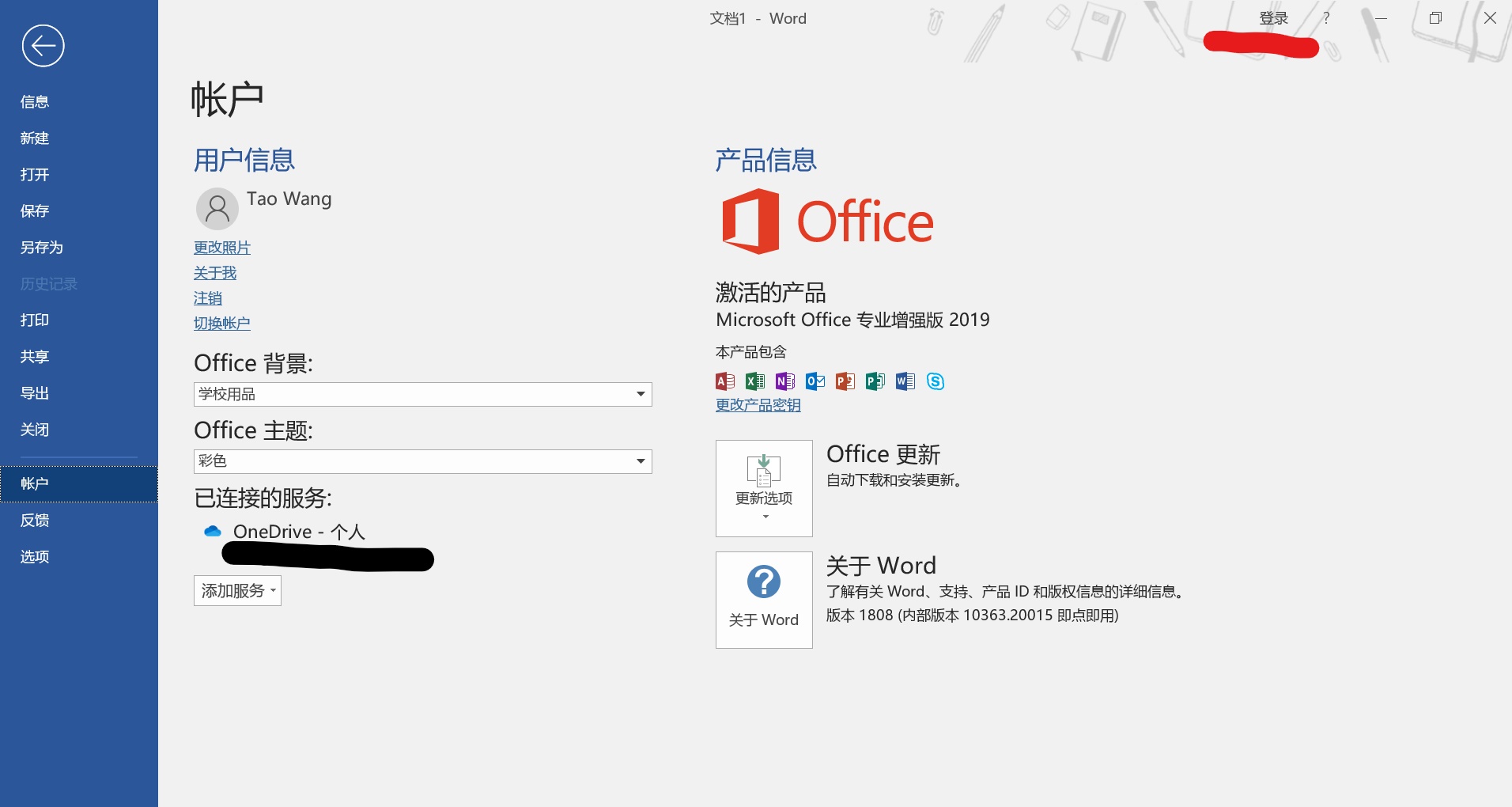Image resolution: width=1512 pixels, height=807 pixels.
Task: Open the Share (共享) page
Action: (x=79, y=356)
